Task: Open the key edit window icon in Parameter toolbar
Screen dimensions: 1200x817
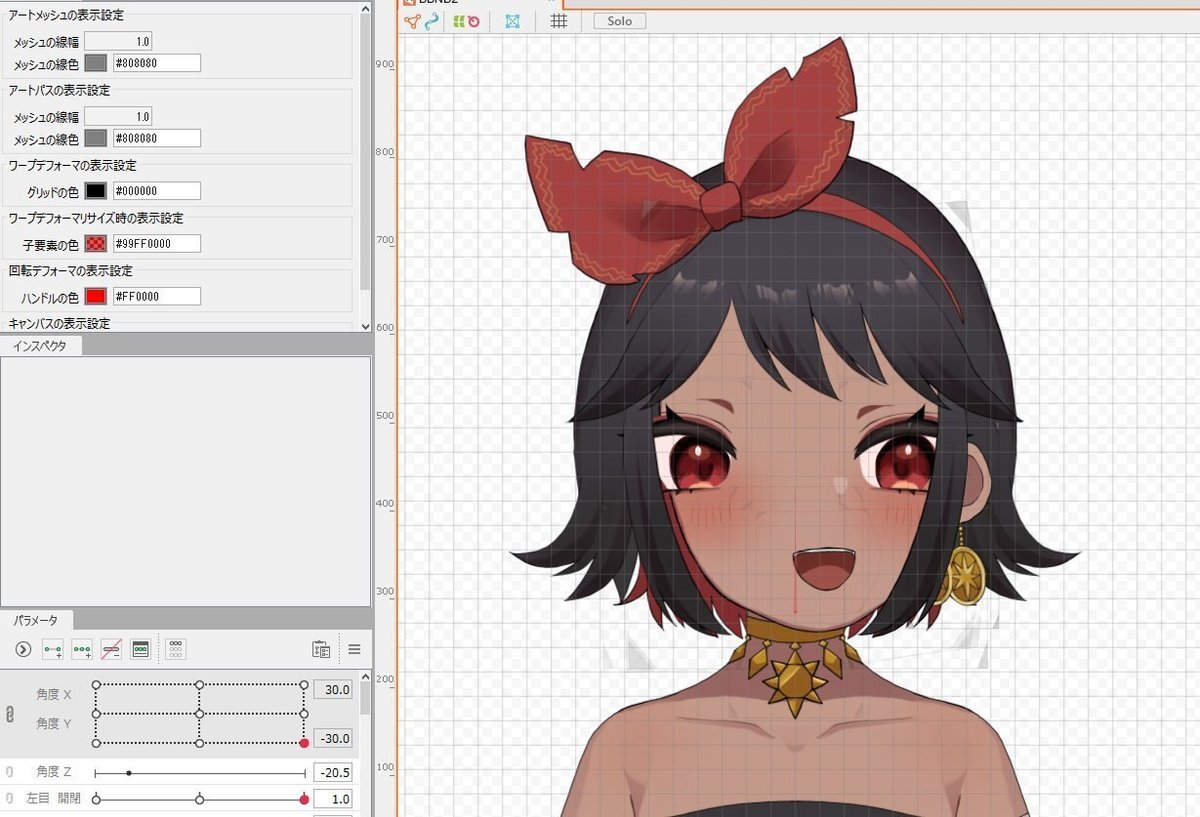Action: [x=141, y=649]
